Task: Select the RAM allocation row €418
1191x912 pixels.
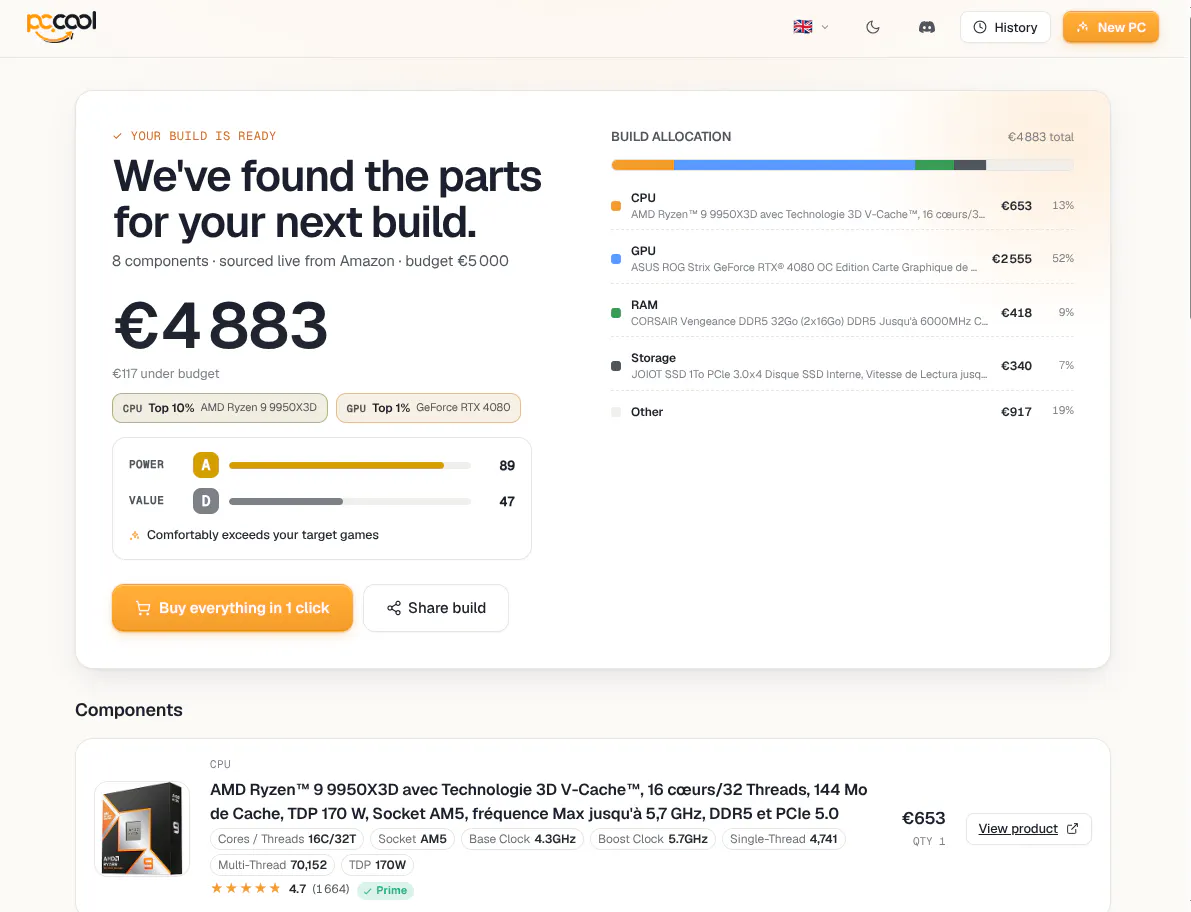Action: coord(842,313)
